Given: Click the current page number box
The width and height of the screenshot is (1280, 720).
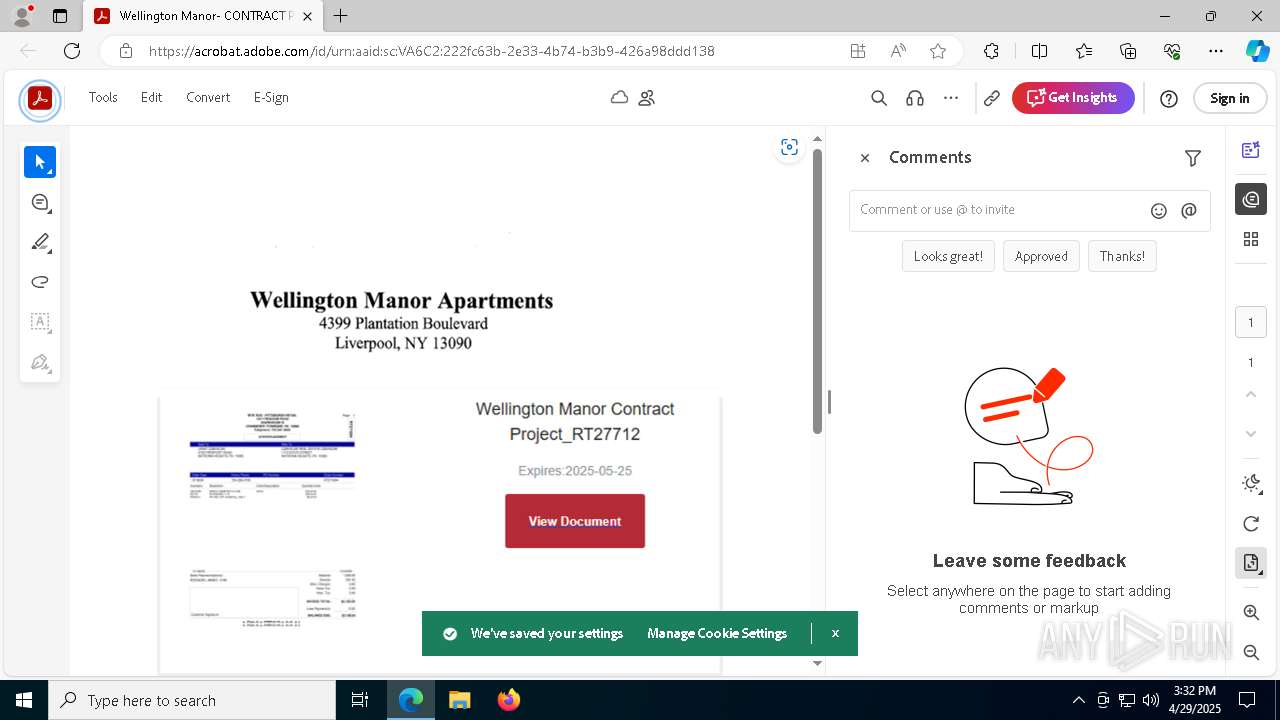Looking at the screenshot, I should click(x=1251, y=322).
